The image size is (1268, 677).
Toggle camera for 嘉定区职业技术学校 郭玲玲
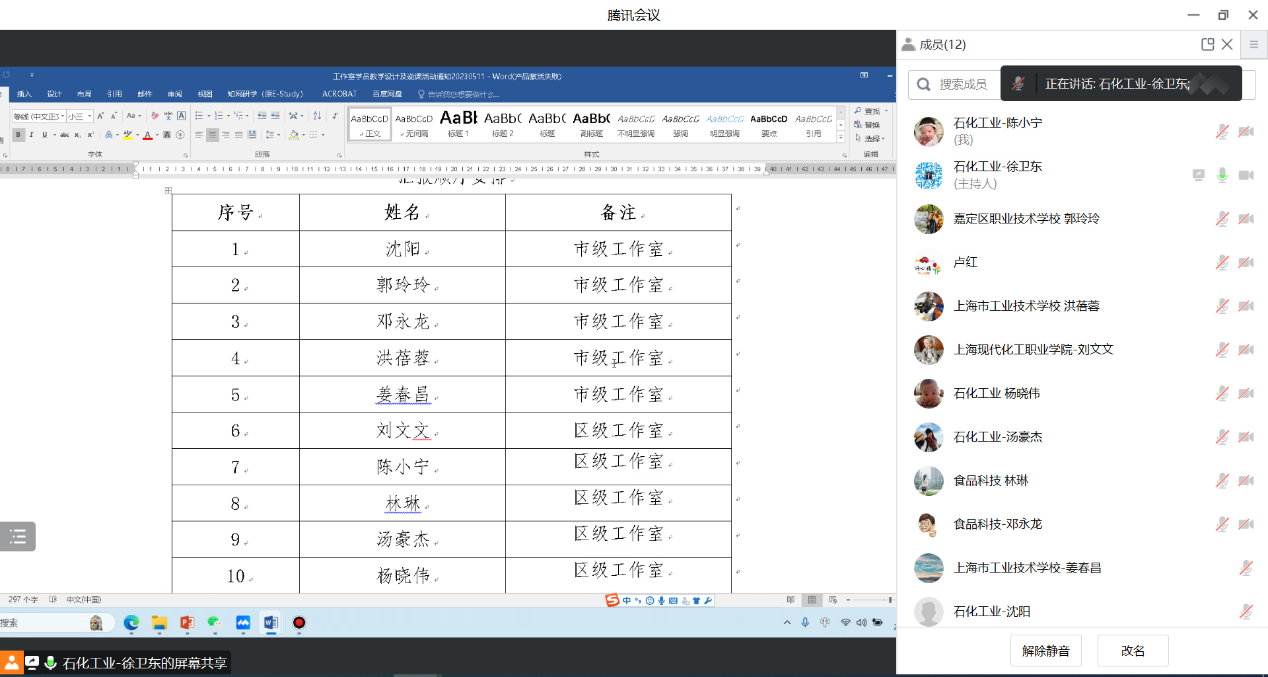click(x=1246, y=219)
